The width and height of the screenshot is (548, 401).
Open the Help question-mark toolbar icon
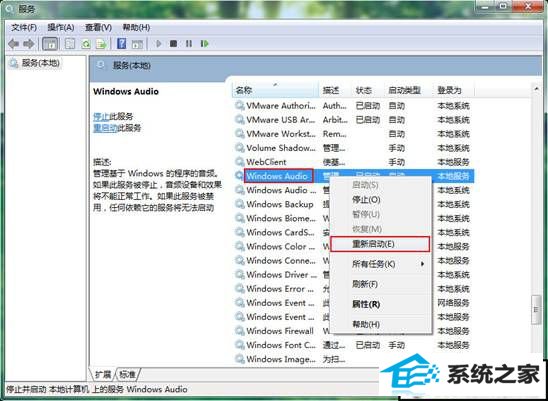(121, 44)
